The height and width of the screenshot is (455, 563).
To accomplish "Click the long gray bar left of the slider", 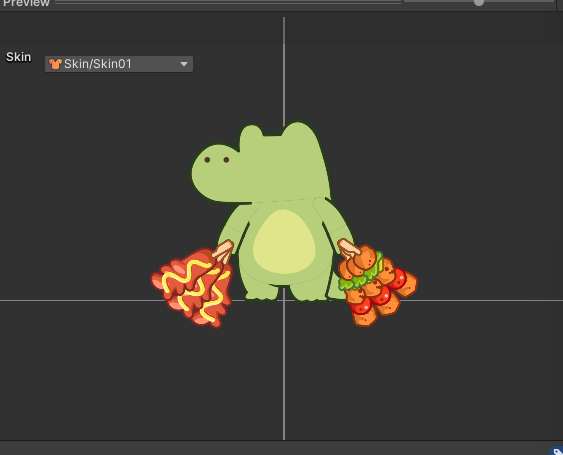I will click(x=228, y=2).
